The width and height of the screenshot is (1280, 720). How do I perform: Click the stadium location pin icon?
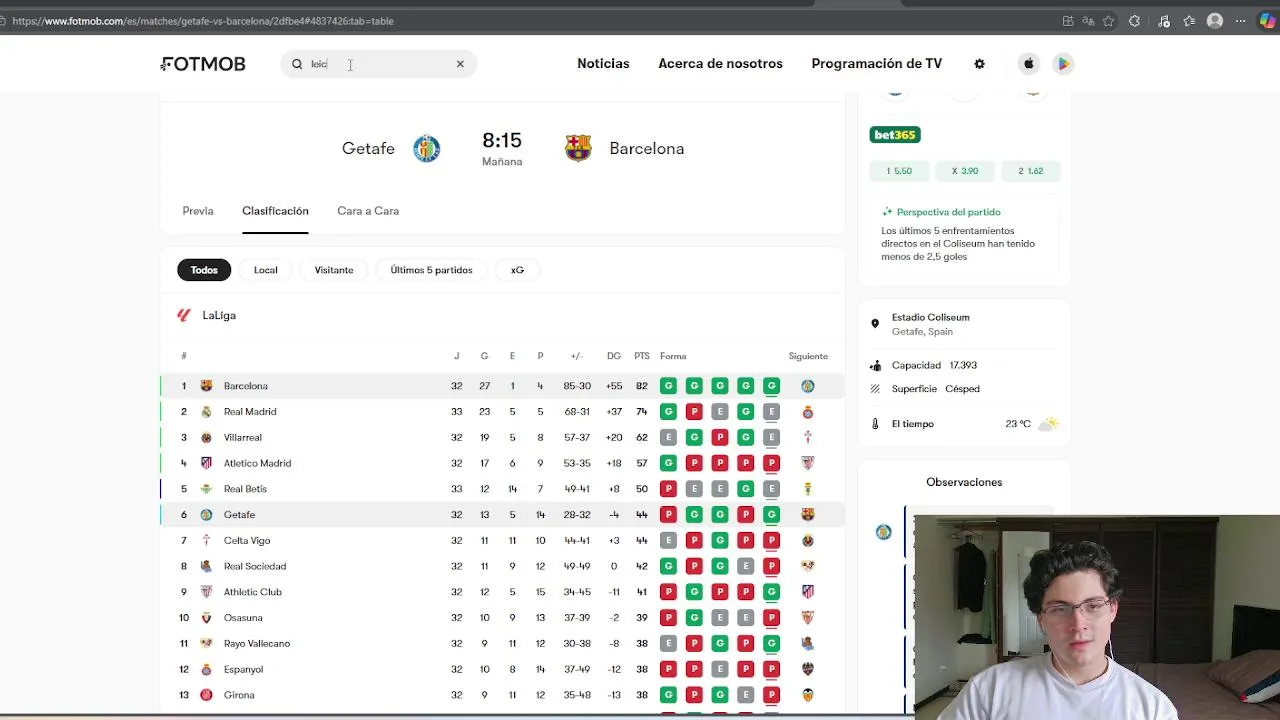click(x=875, y=324)
